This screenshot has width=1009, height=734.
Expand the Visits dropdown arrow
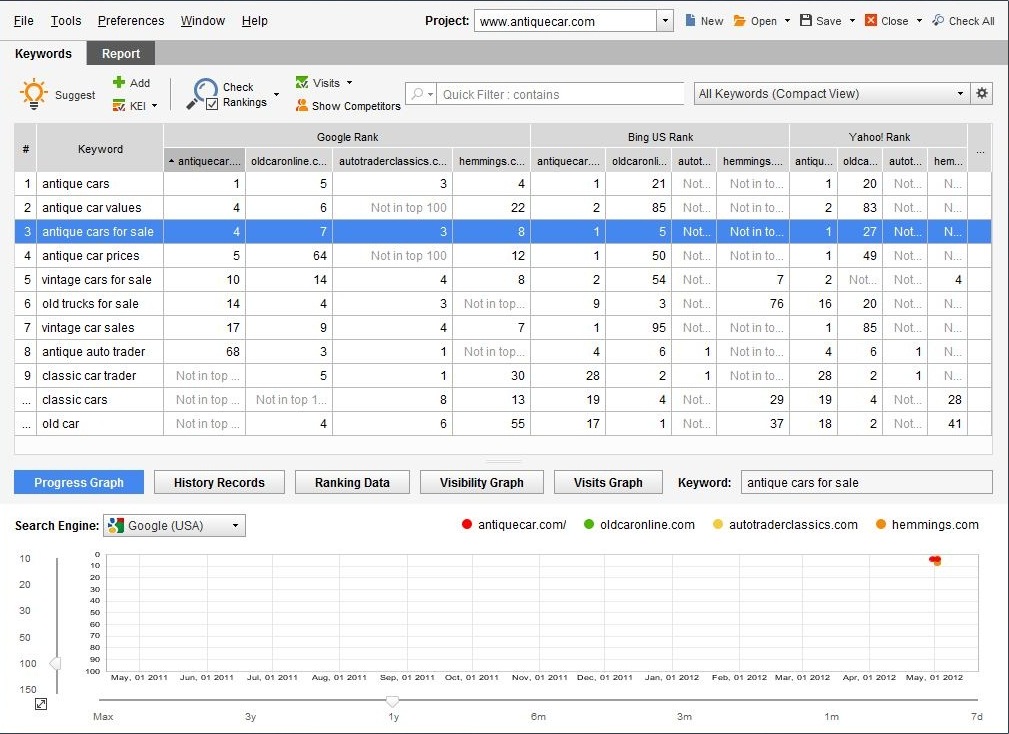(x=349, y=82)
